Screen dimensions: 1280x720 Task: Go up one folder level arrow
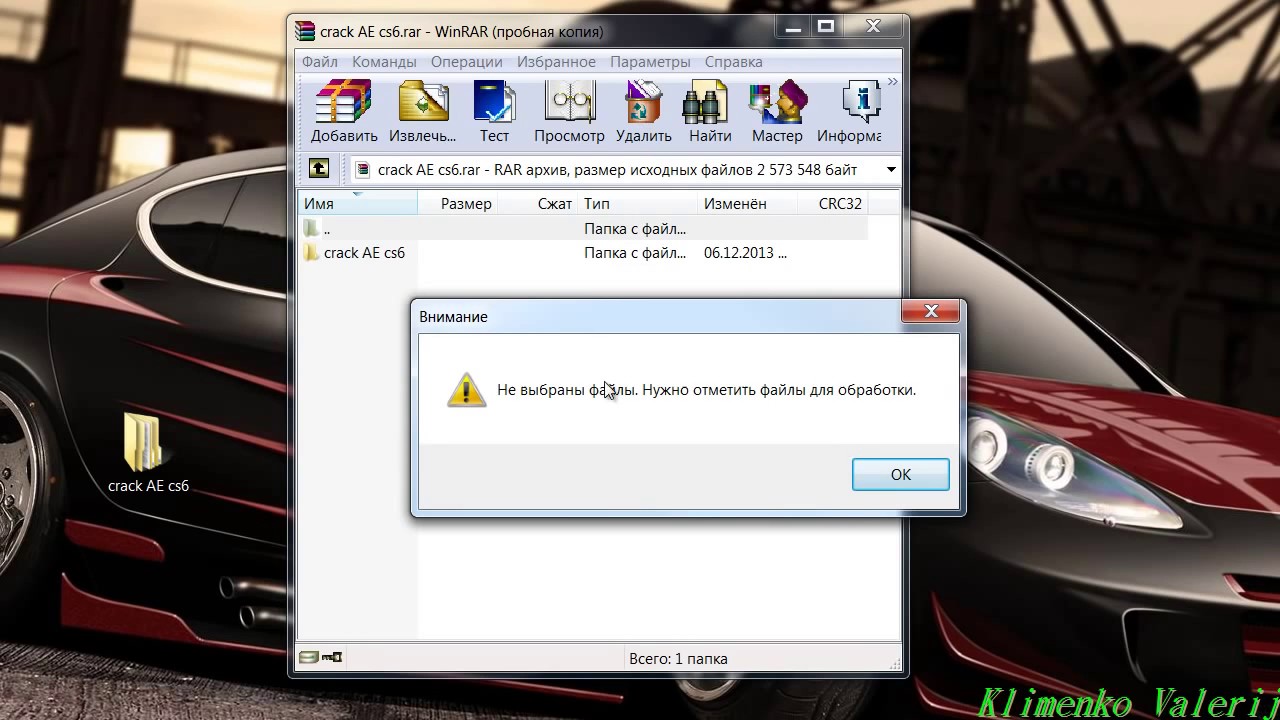point(318,169)
